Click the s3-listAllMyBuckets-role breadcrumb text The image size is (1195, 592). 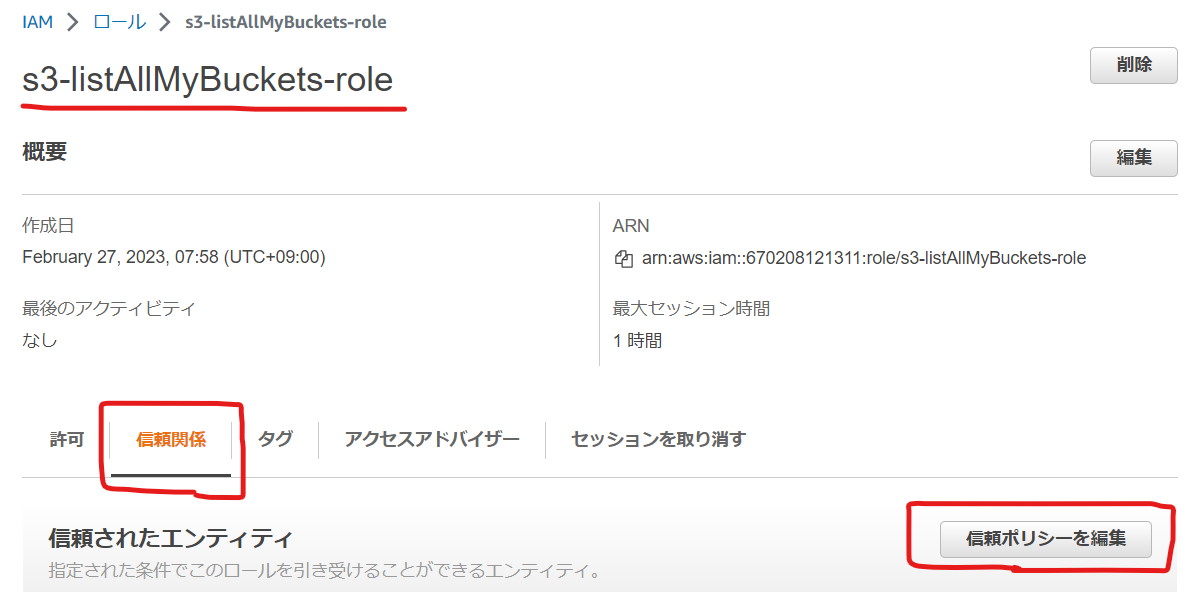tap(286, 22)
